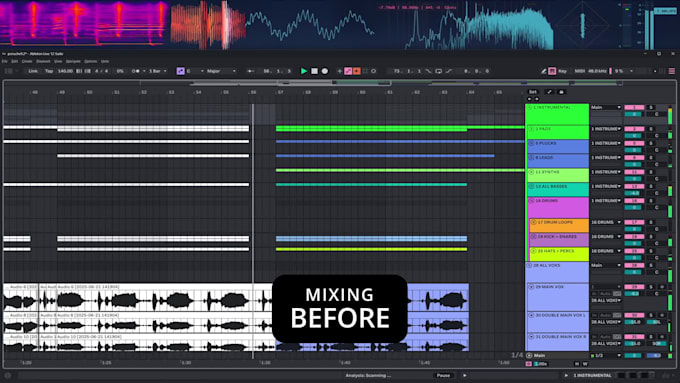The image size is (680, 383).
Task: Click the orange Re-enable Automation button
Action: click(x=356, y=71)
